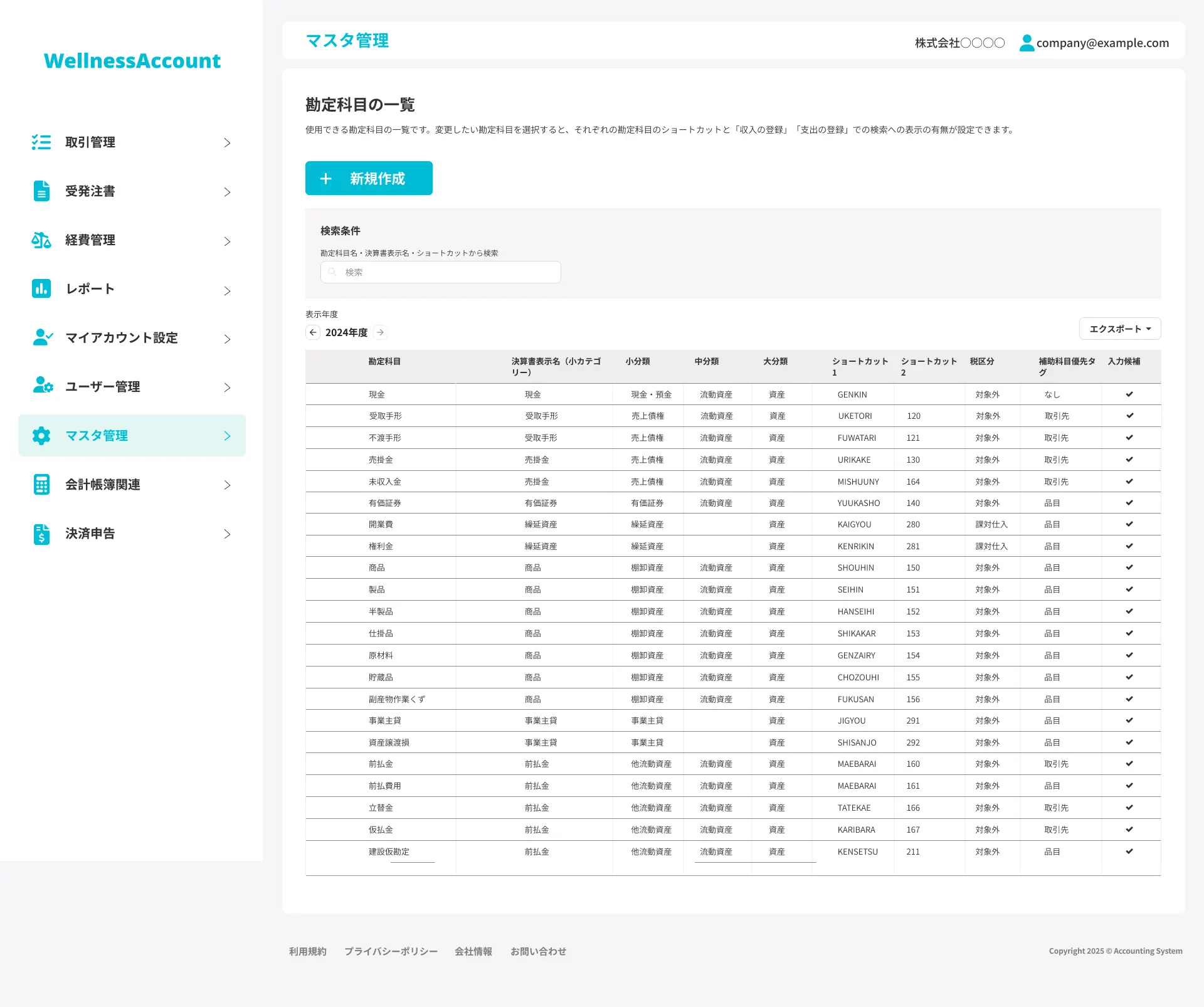Viewport: 1204px width, 1007px height.
Task: Click the 経費管理 scales icon
Action: pos(41,240)
